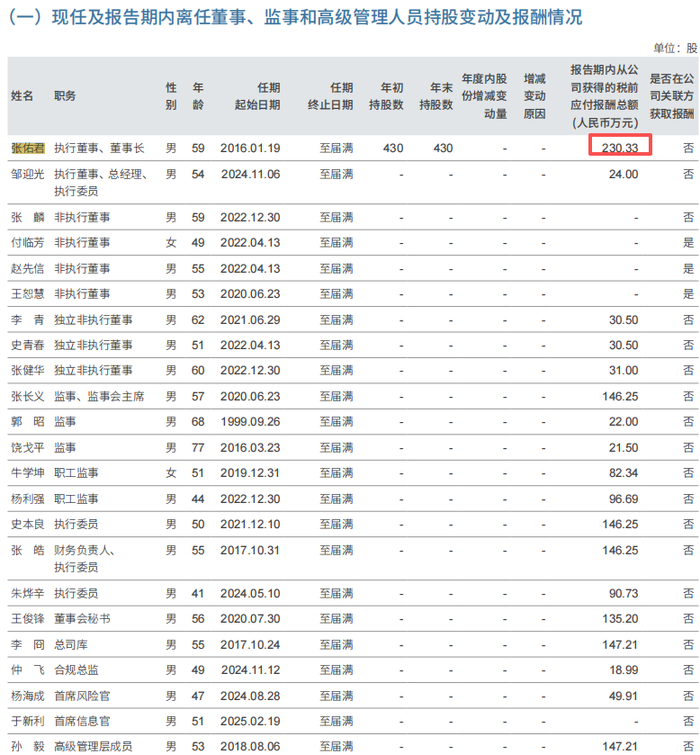This screenshot has width=700, height=755.
Task: Select the name 李青
Action: [28, 320]
